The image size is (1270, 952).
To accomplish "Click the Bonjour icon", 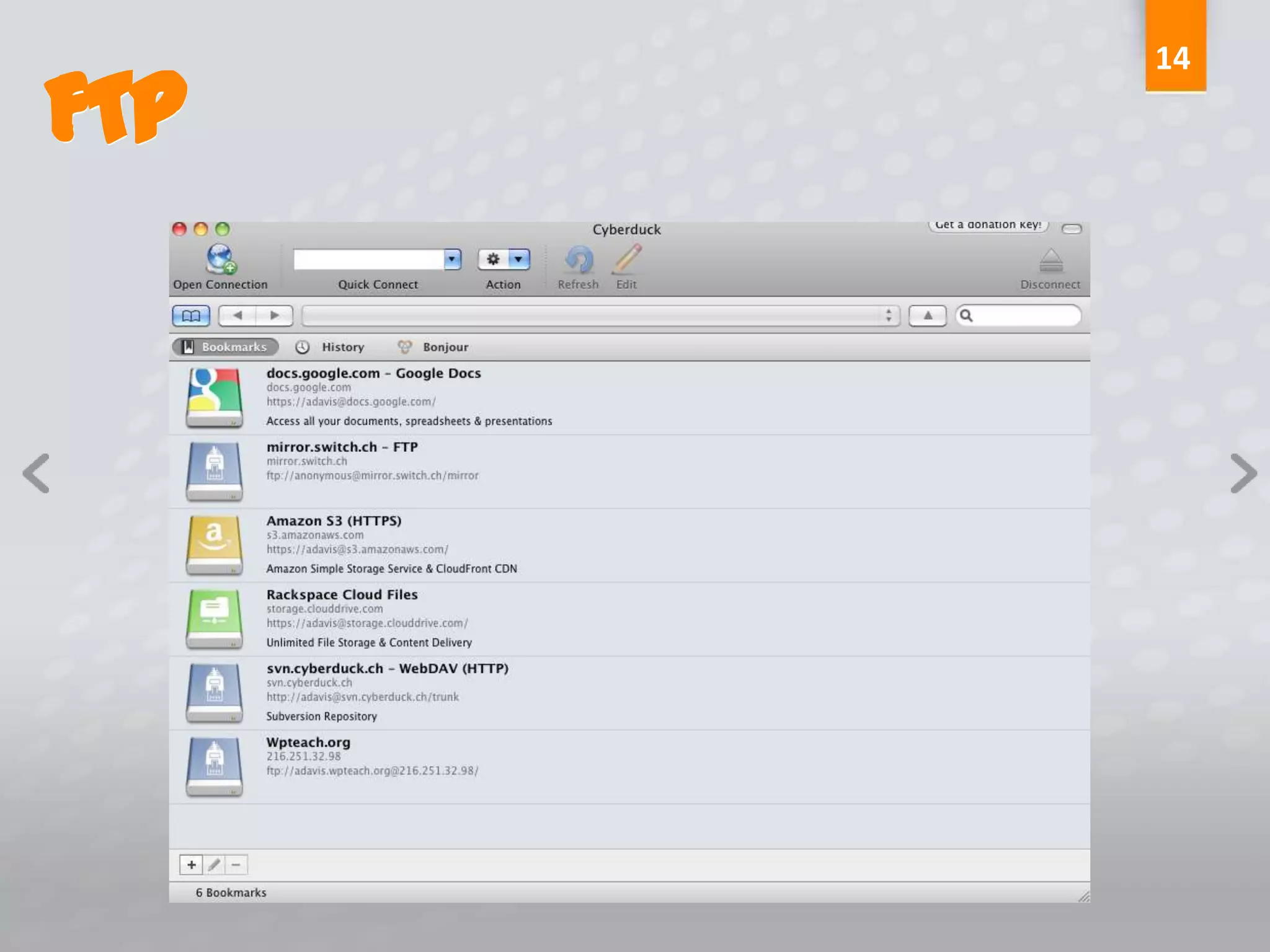I will [404, 347].
